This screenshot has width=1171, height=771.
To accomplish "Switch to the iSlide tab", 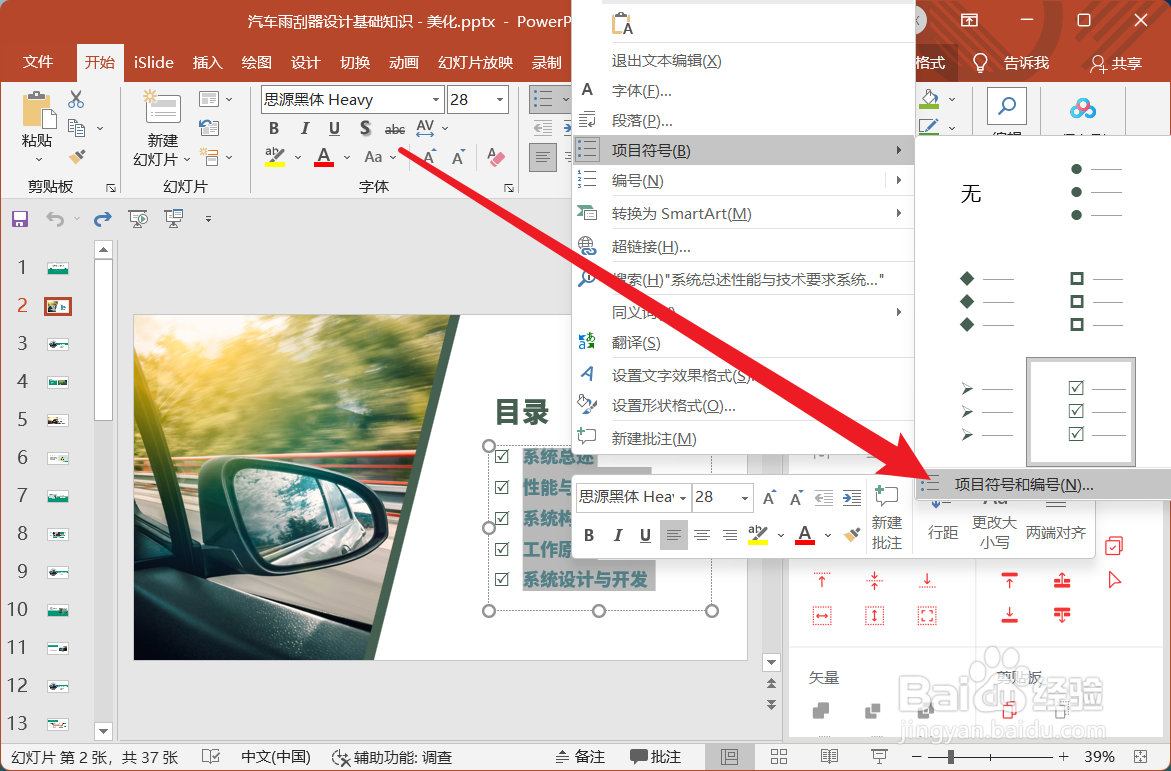I will 154,63.
